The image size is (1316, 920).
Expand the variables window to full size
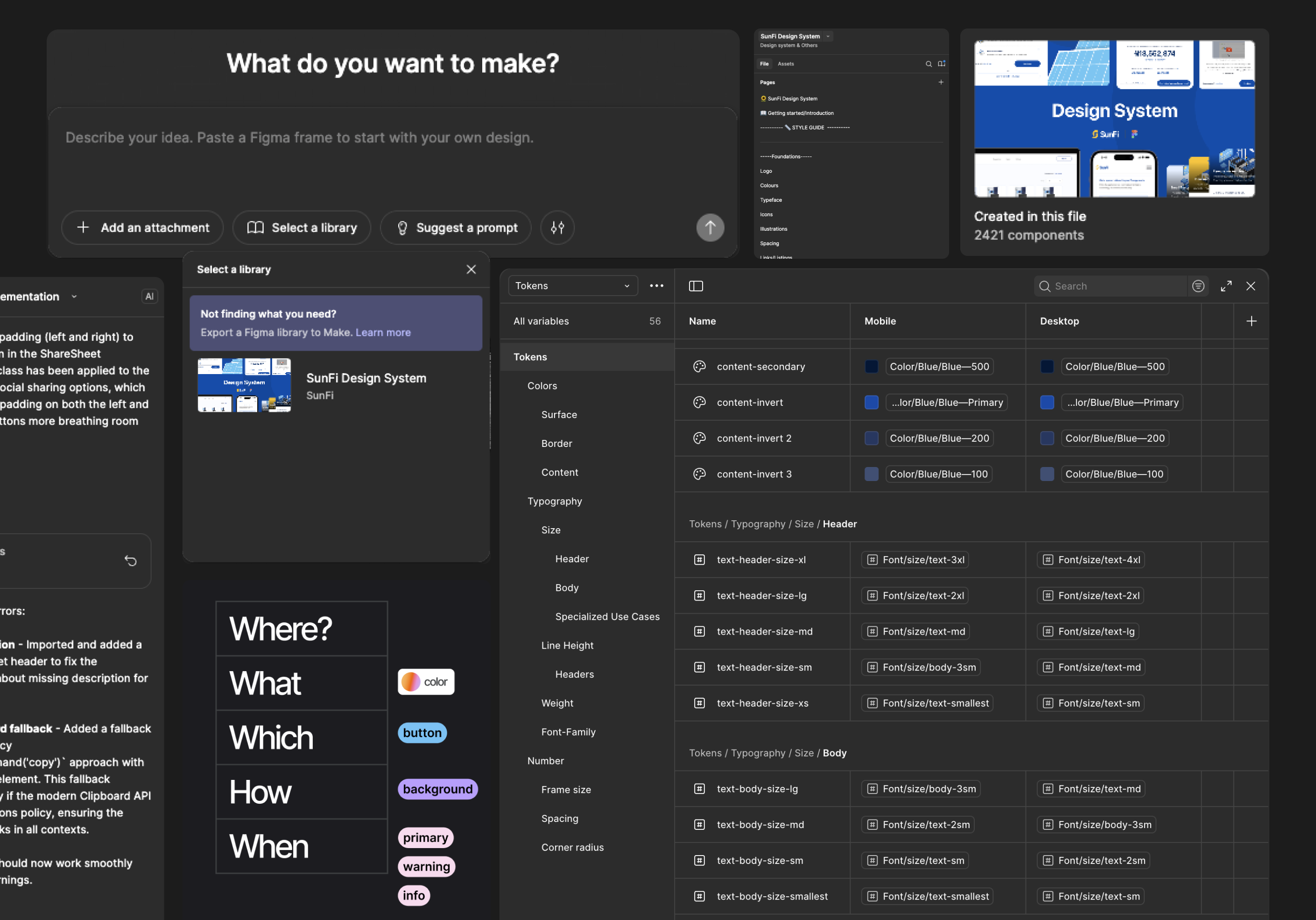pos(1225,286)
